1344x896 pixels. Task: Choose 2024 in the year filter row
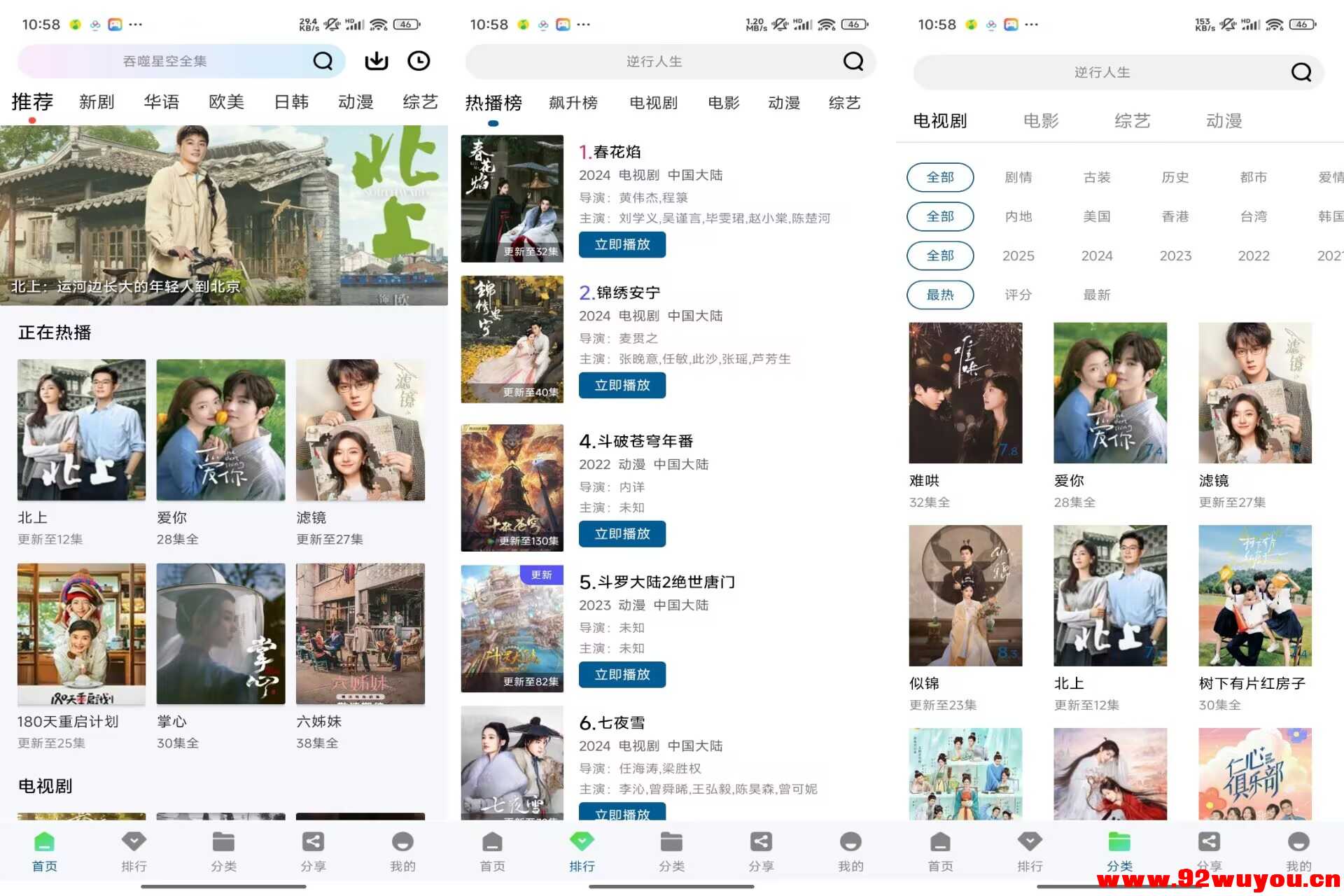click(x=1096, y=255)
